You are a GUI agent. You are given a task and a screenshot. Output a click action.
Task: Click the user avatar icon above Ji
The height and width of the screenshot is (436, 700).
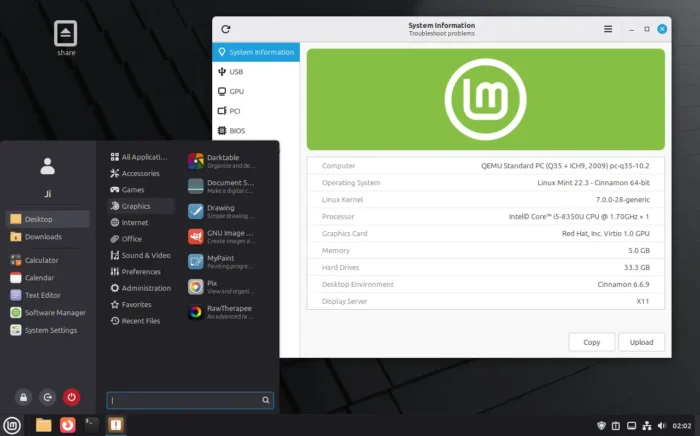47,166
